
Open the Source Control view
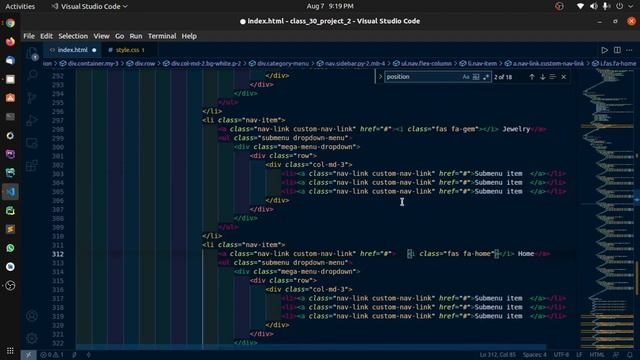click(x=32, y=98)
